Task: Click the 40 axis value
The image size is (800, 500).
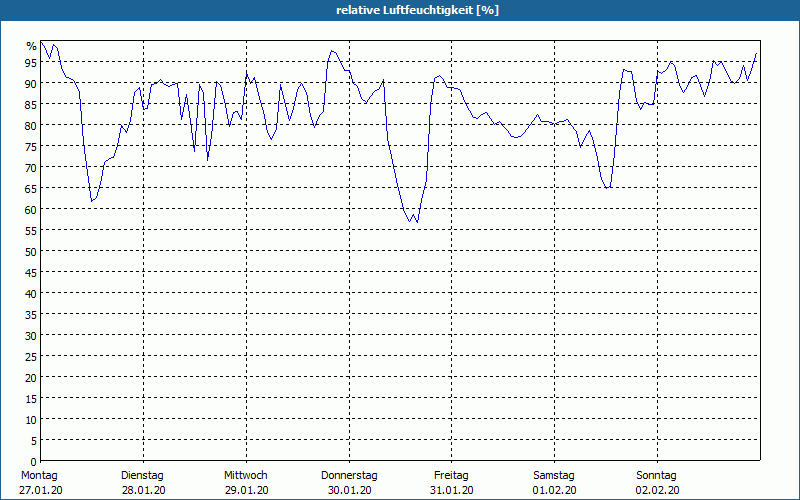Action: [32, 293]
